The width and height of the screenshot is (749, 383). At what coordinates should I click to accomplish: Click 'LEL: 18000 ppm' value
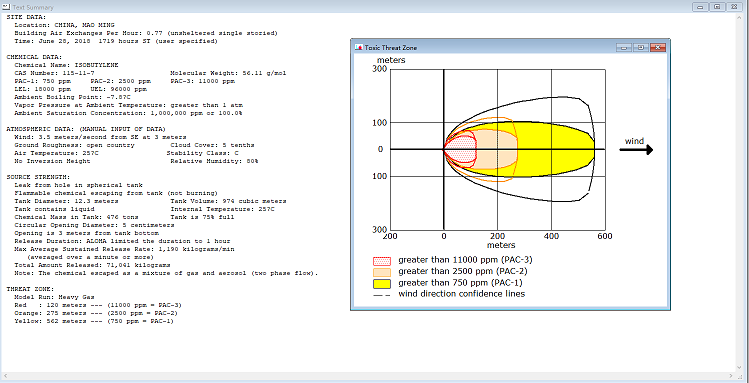[x=43, y=89]
